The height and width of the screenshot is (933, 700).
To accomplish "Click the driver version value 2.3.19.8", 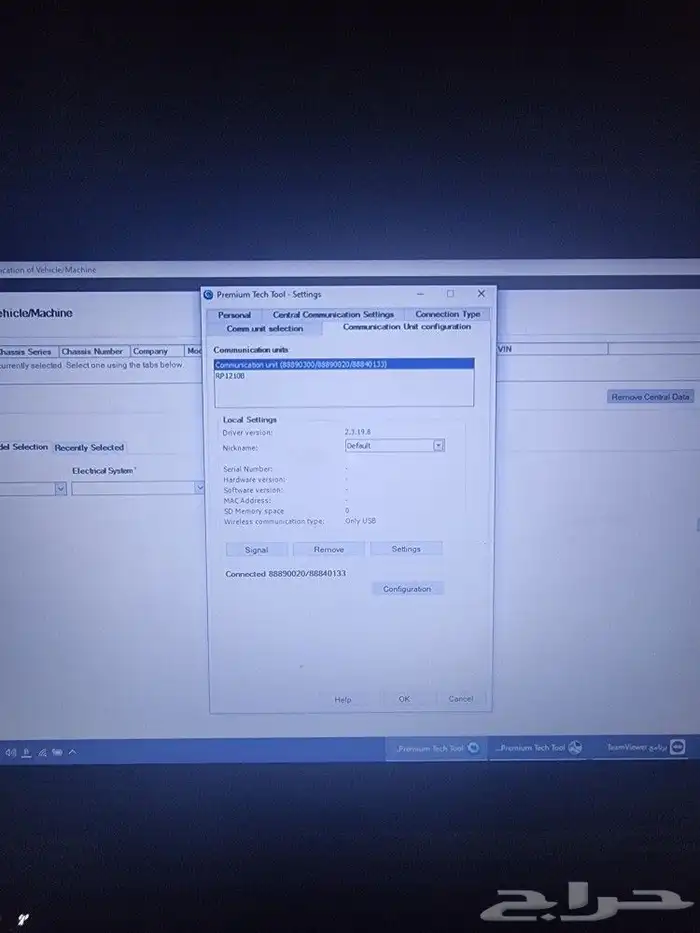I will pos(358,432).
